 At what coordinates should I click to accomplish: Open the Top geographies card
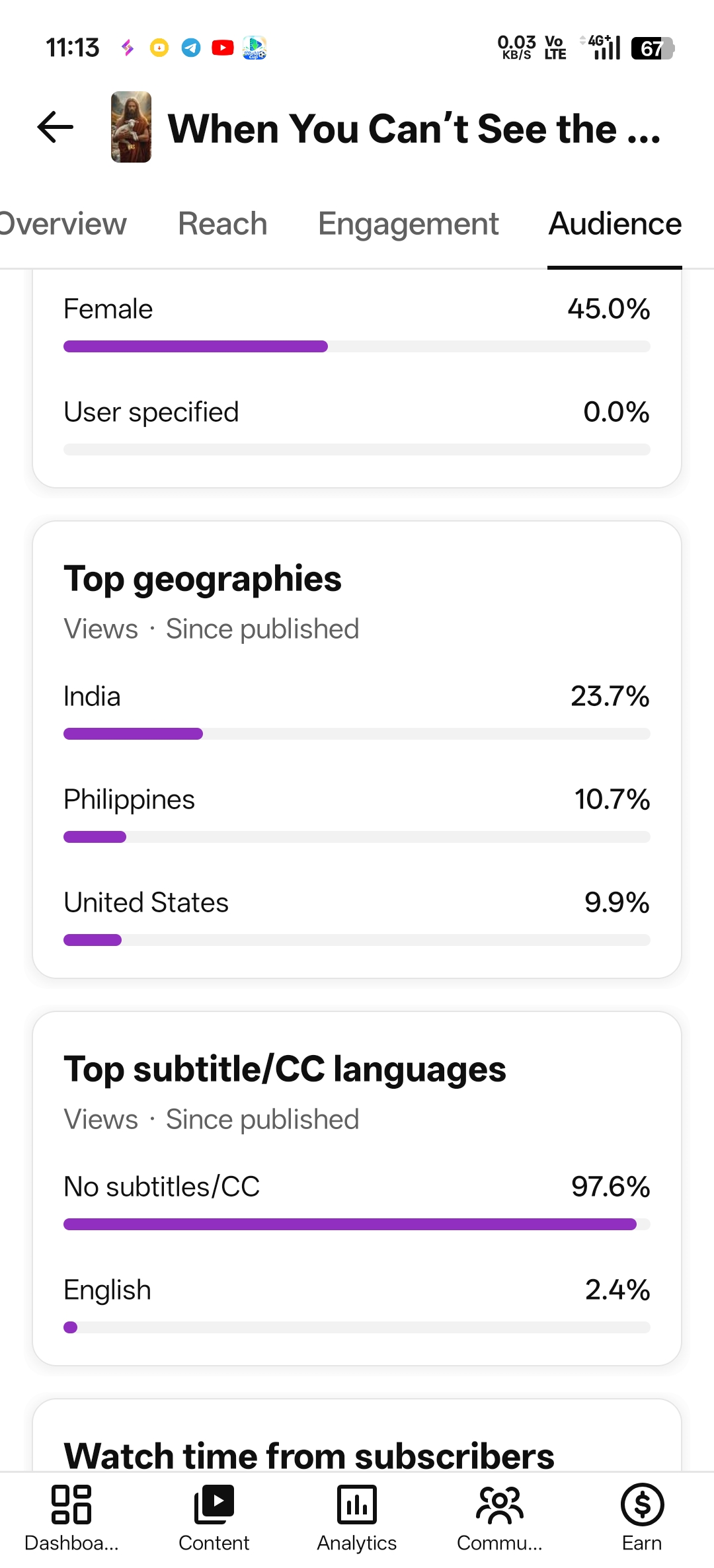pos(357,750)
